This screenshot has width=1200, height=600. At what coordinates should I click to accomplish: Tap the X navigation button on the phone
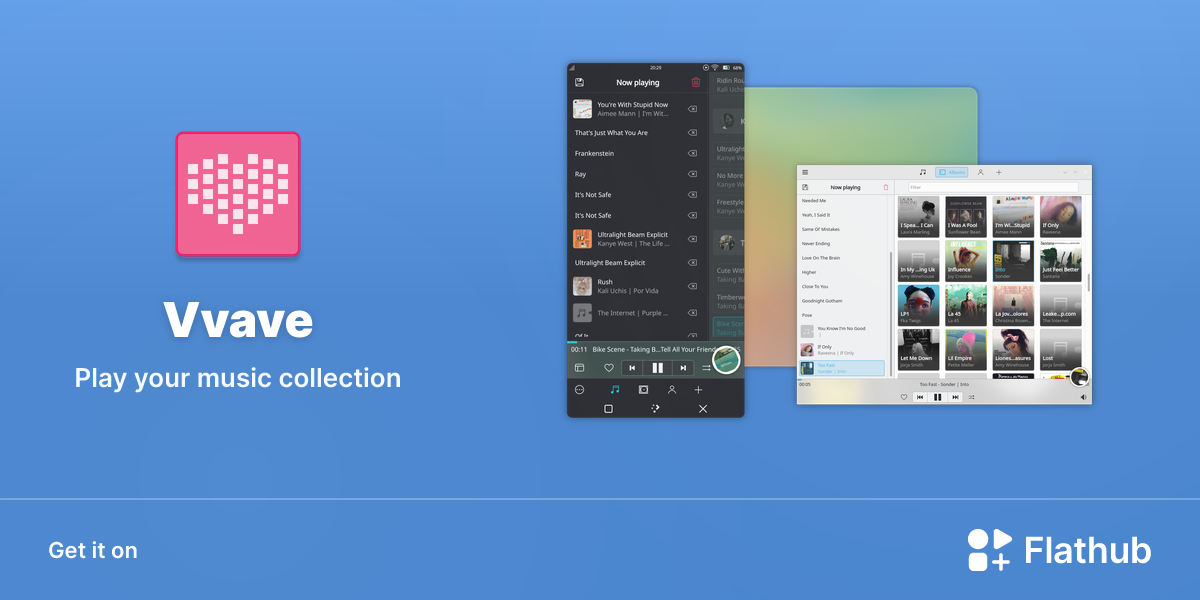point(703,409)
